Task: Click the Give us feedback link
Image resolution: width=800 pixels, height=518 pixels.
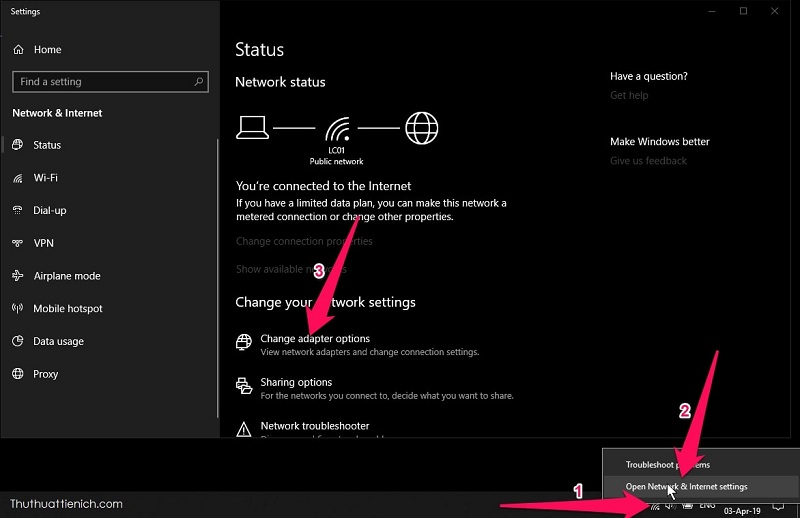Action: [648, 161]
